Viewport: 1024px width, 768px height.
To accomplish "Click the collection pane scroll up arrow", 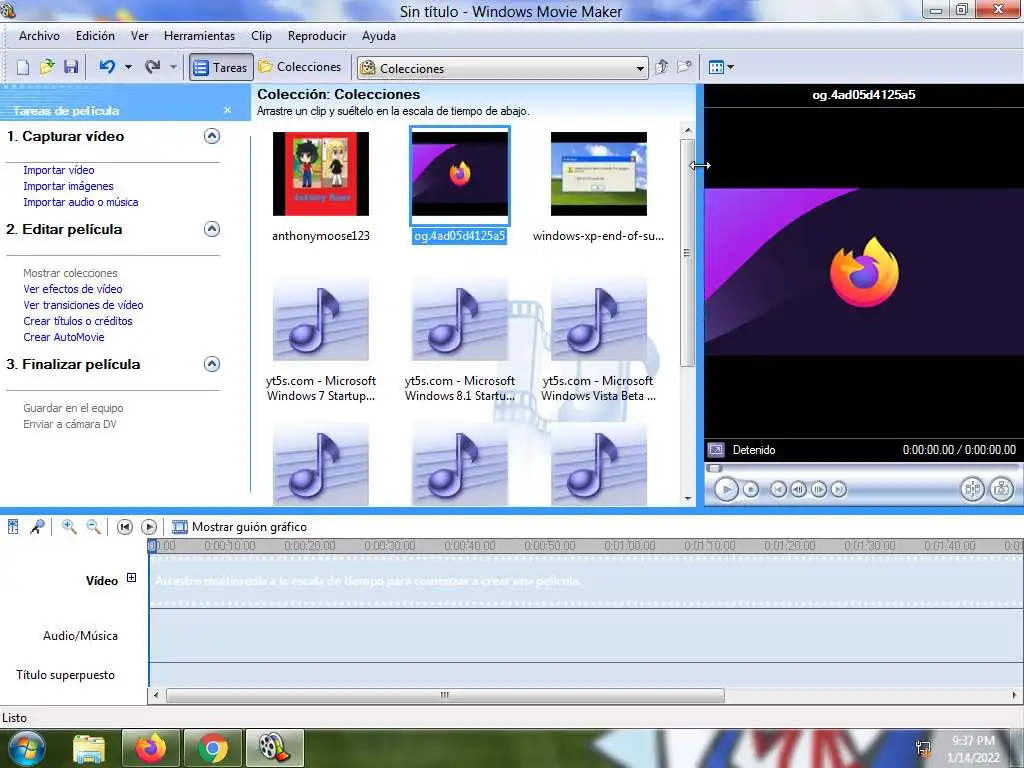I will pos(688,131).
